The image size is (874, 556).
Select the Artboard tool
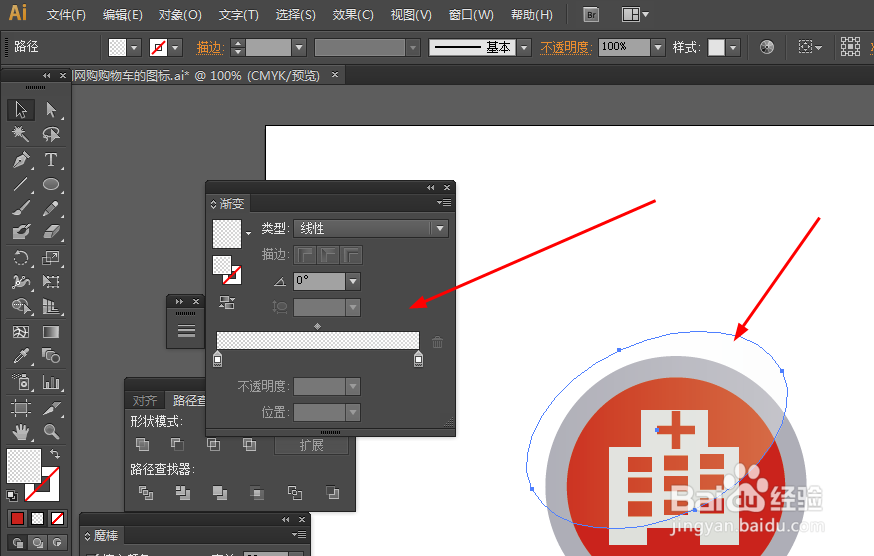[x=21, y=408]
